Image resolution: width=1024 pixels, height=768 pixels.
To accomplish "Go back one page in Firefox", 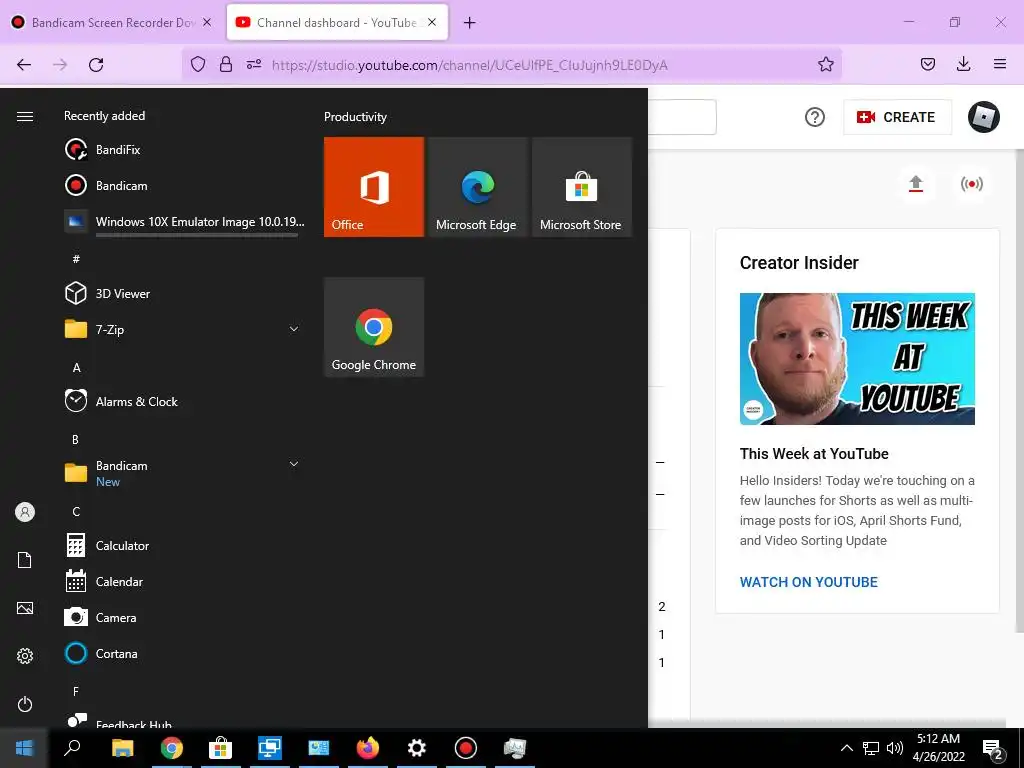I will coord(24,64).
